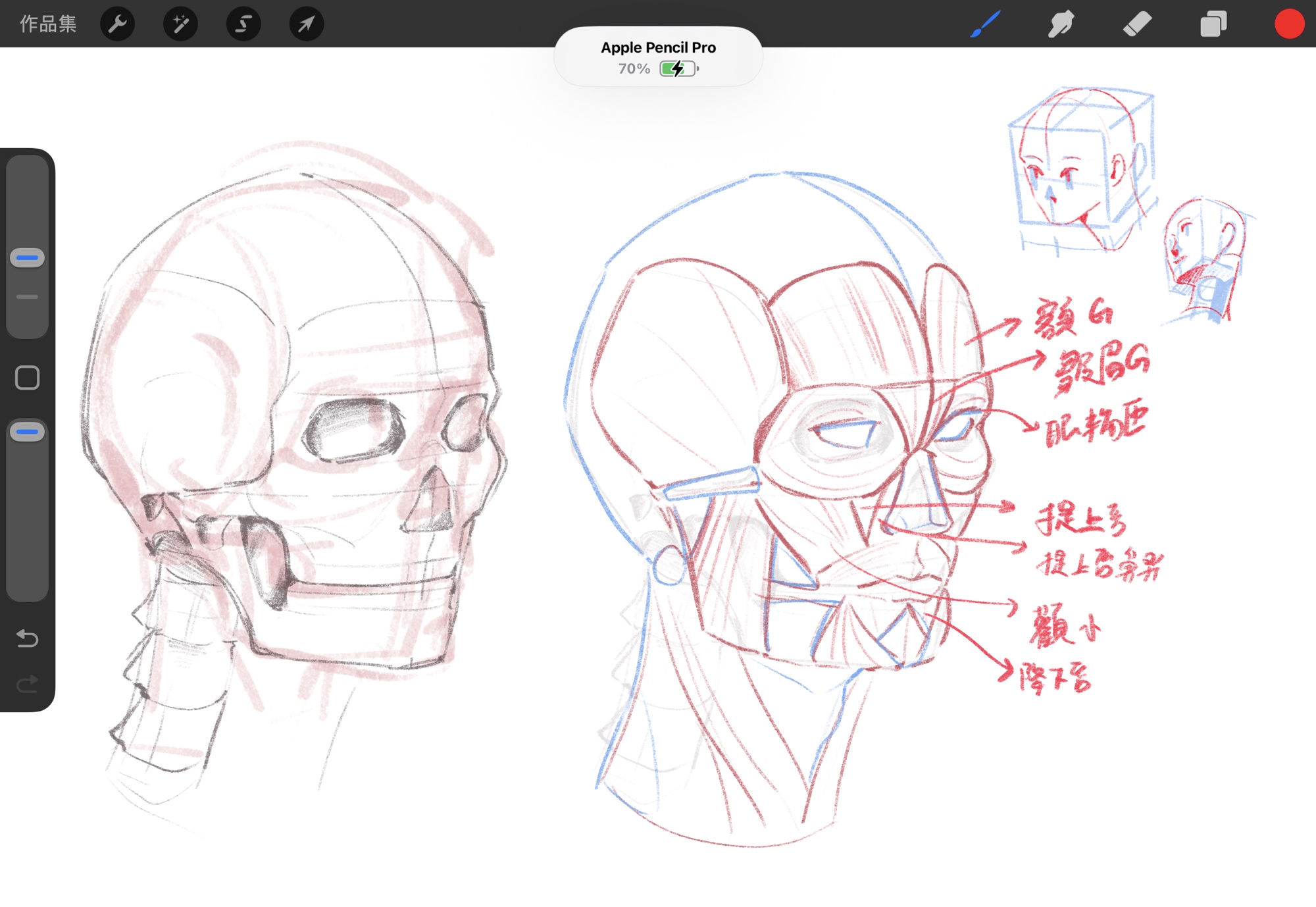1316x907 pixels.
Task: Click the brush opacity slider handle
Action: tap(27, 432)
